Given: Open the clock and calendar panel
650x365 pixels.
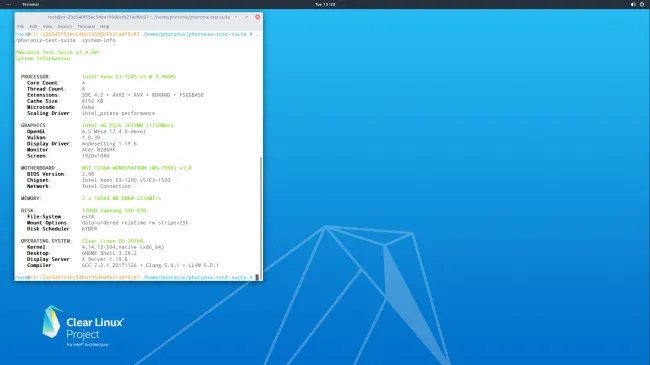Looking at the screenshot, I should pos(325,5).
